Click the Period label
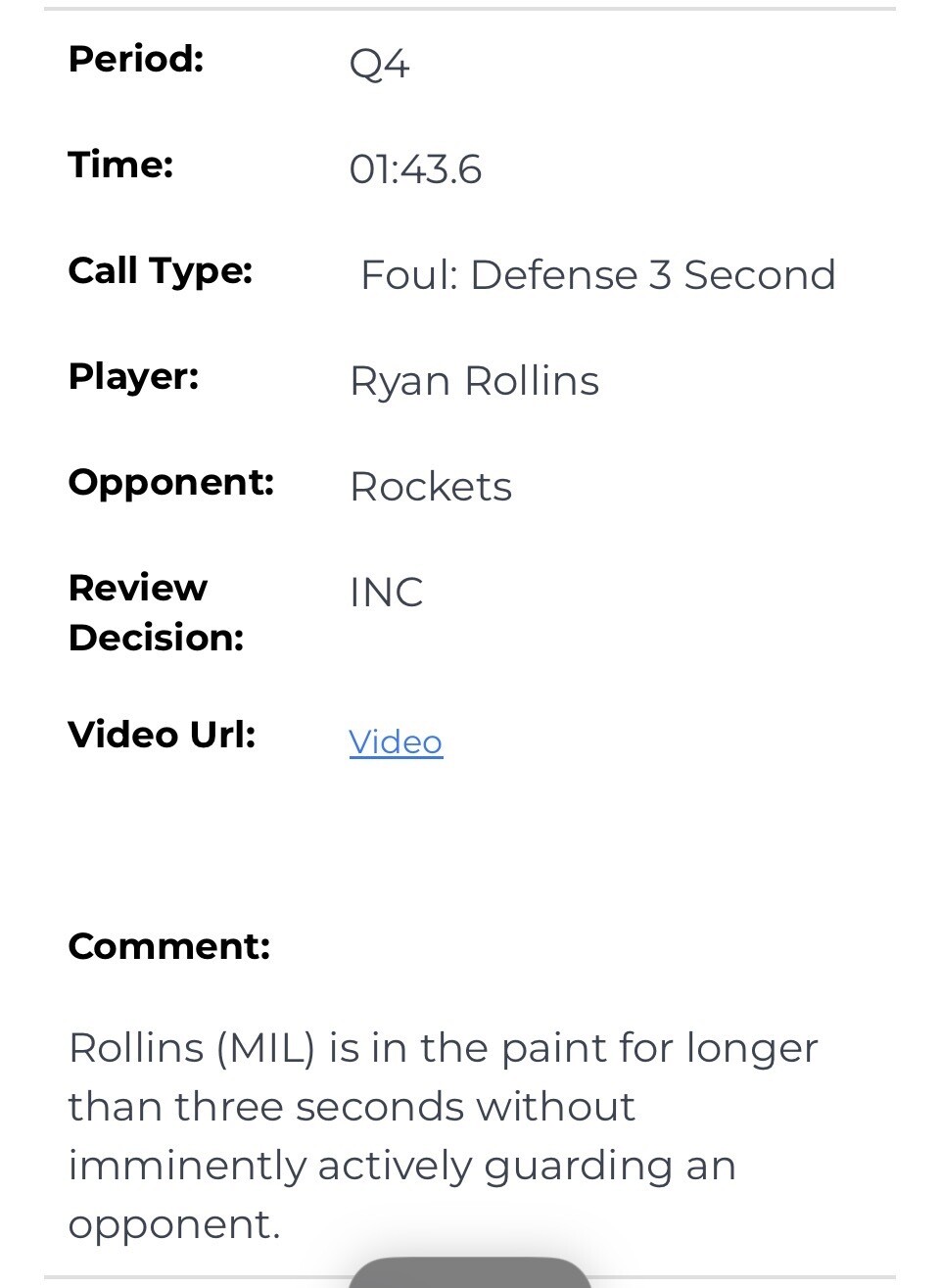Viewport: 940px width, 1288px height. [136, 60]
